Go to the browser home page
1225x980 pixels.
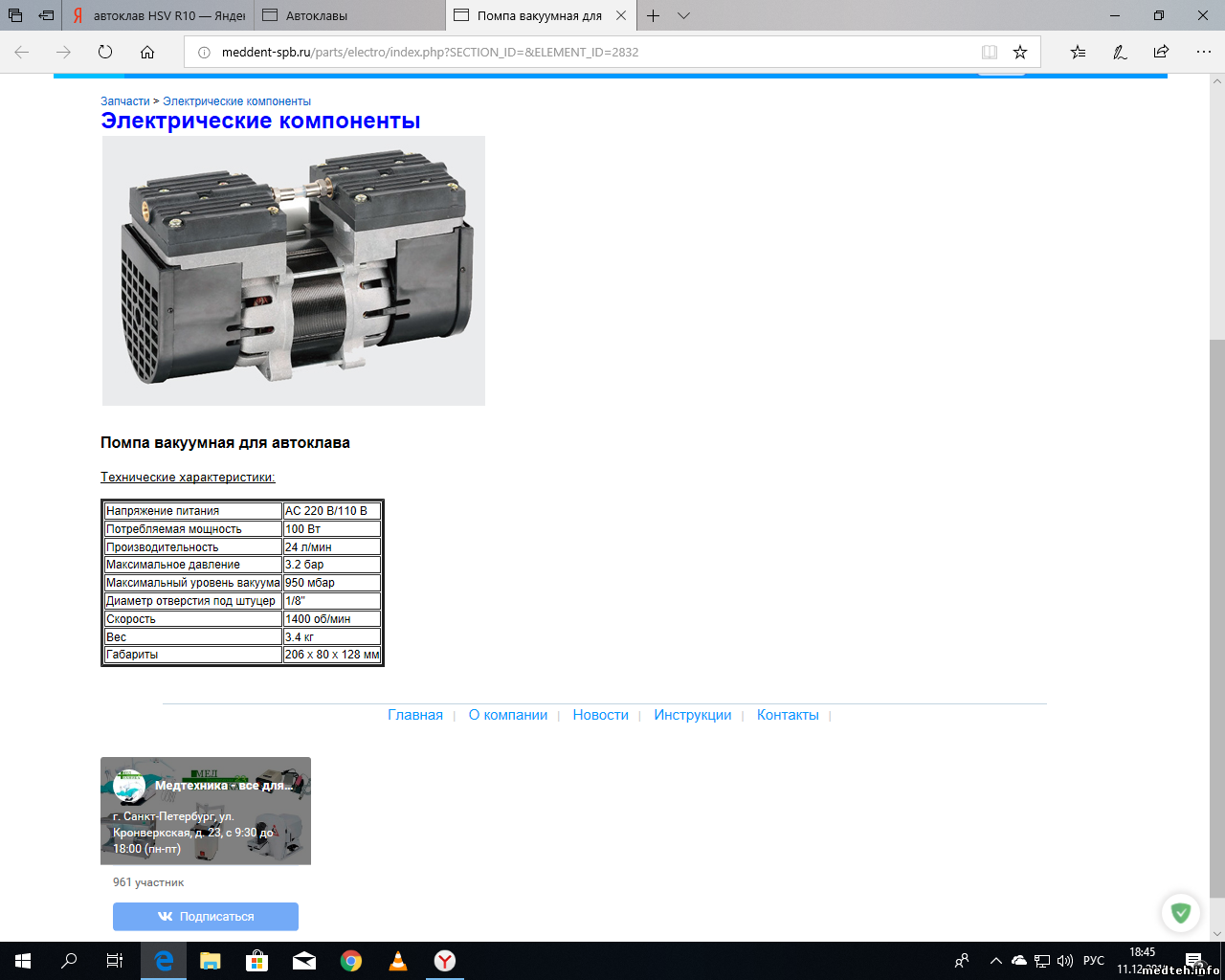(146, 52)
